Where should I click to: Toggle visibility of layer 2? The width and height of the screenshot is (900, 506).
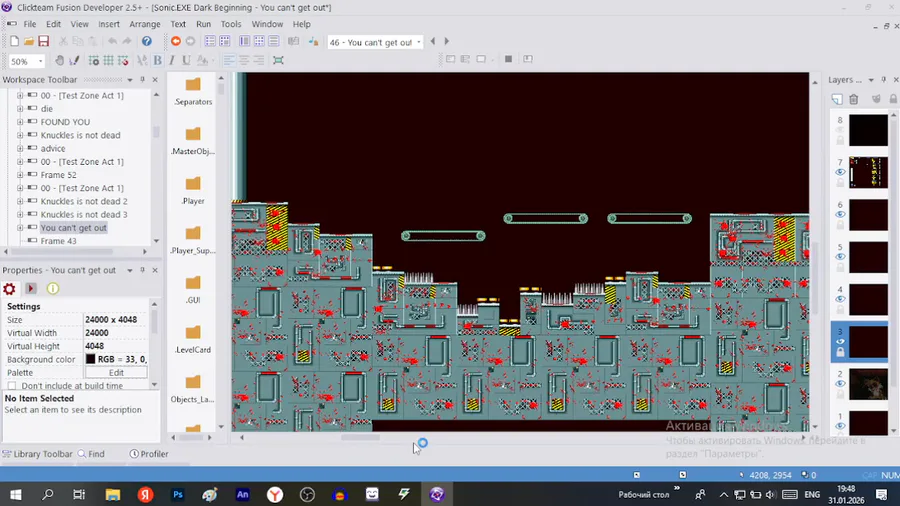click(x=840, y=384)
